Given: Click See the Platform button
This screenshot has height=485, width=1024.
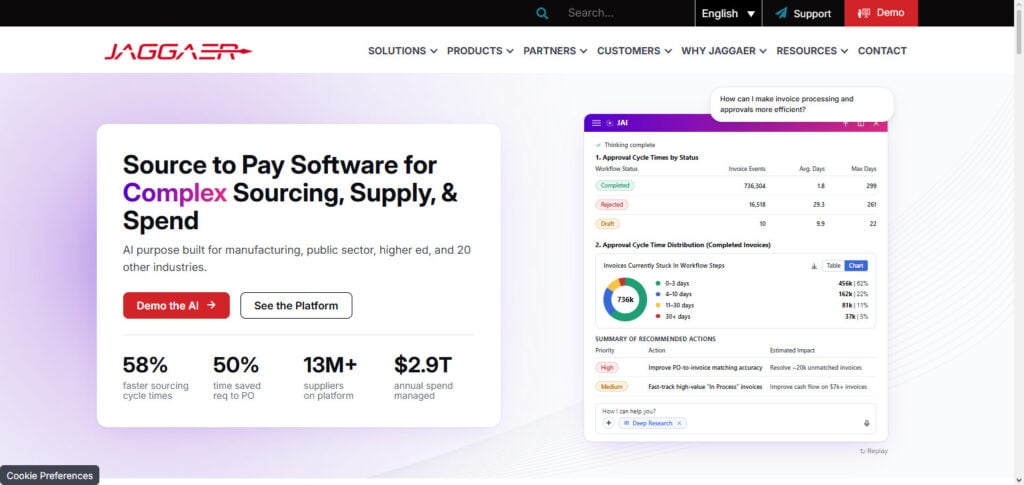Looking at the screenshot, I should tap(296, 305).
